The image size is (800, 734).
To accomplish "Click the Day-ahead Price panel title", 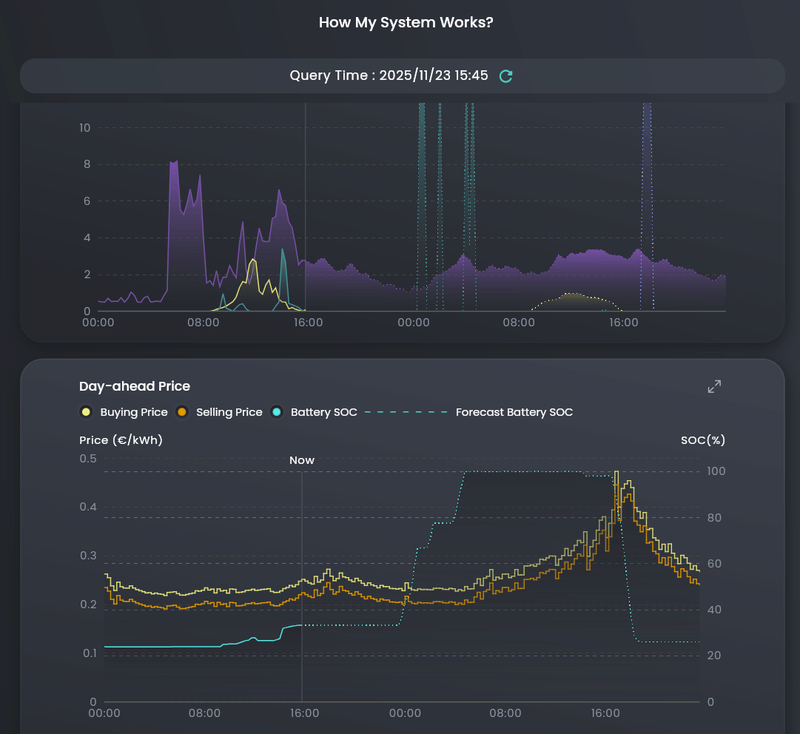I will (134, 386).
